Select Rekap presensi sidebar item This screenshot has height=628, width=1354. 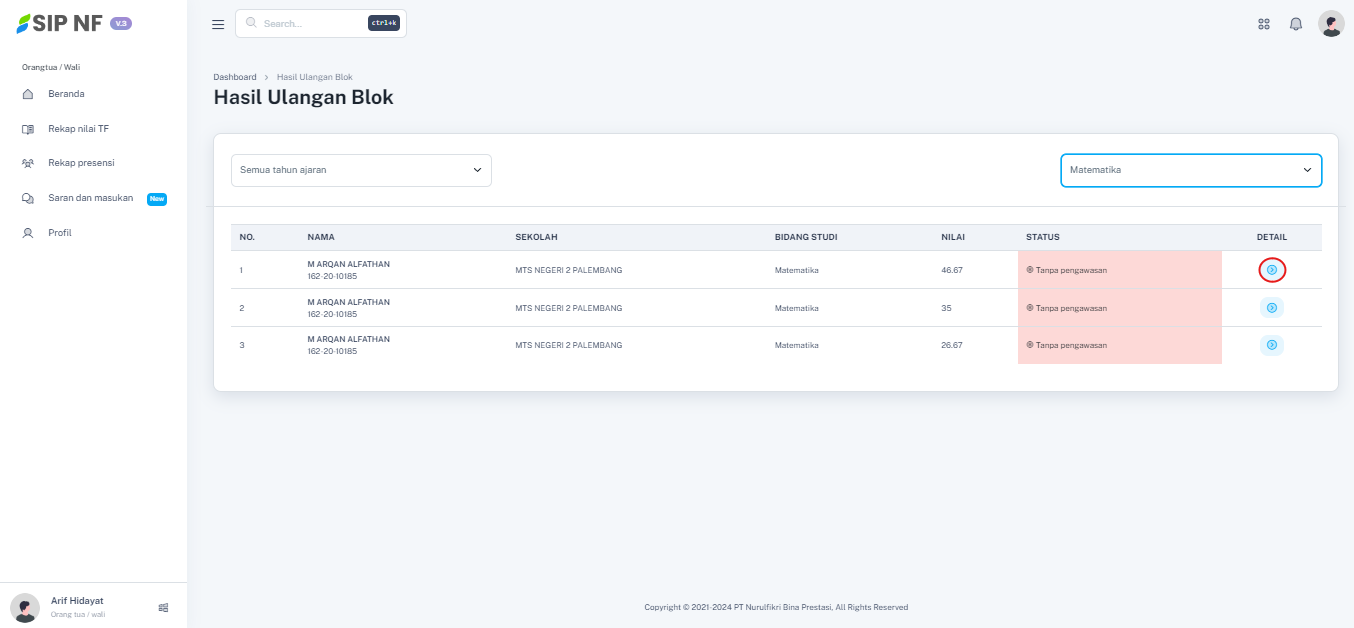pyautogui.click(x=80, y=163)
